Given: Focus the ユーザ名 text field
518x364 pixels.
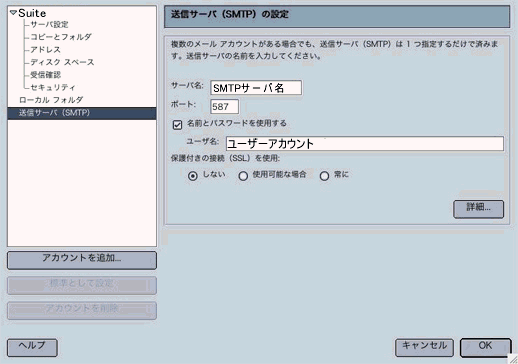Looking at the screenshot, I should (x=365, y=144).
